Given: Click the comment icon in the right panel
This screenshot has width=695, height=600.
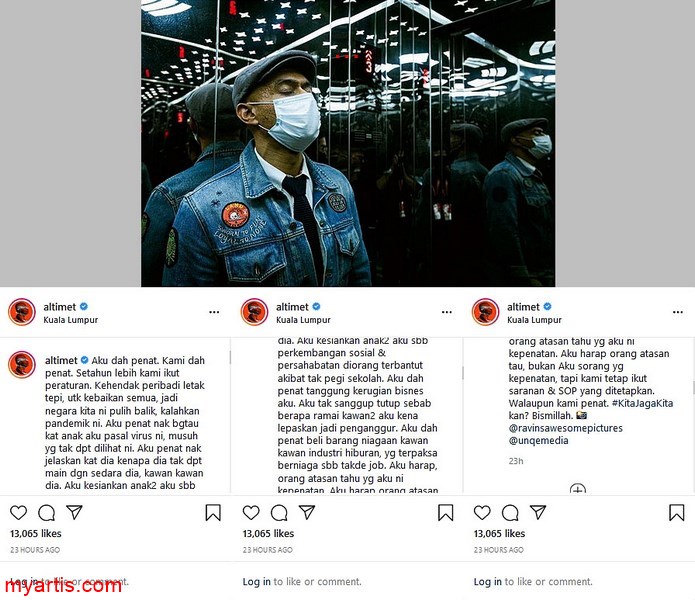Looking at the screenshot, I should (x=510, y=513).
